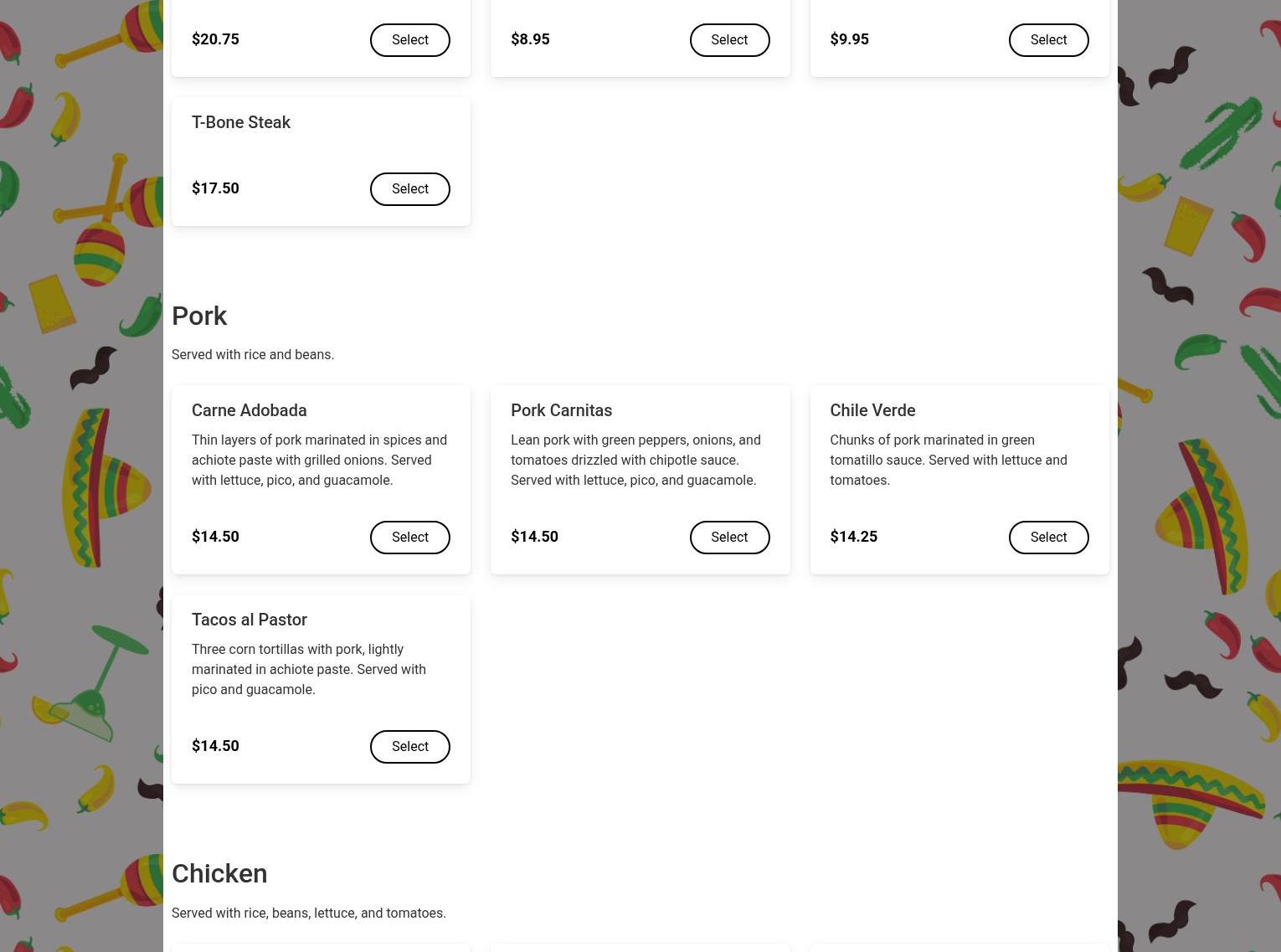The height and width of the screenshot is (952, 1281).
Task: Click the Carne Adobada description text
Action: pos(319,461)
